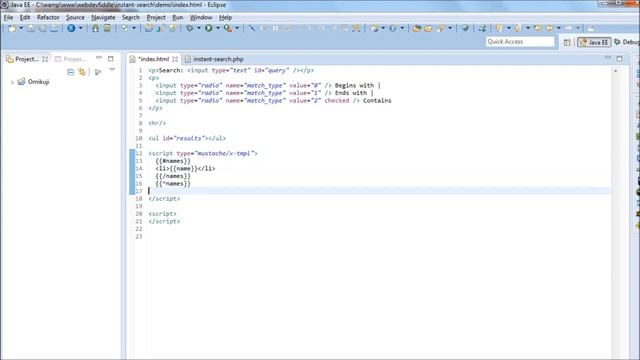The image size is (640, 360).
Task: Open the Edit menu
Action: click(25, 18)
